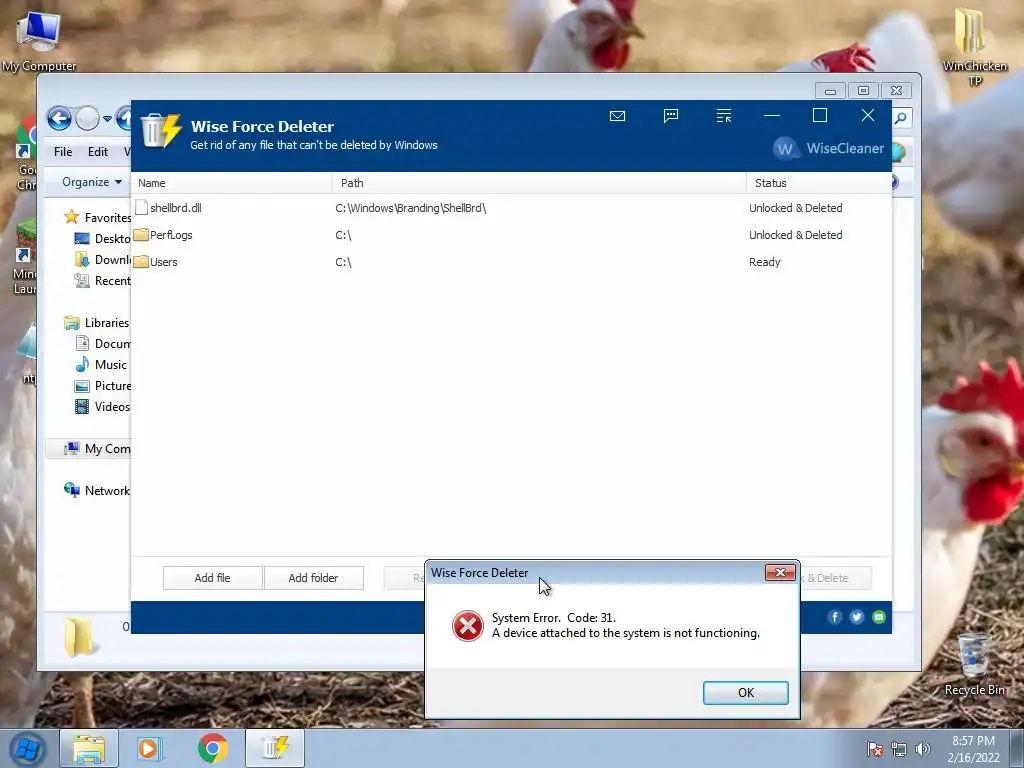Select Music library in Explorer pane
Viewport: 1024px width, 768px height.
point(101,364)
